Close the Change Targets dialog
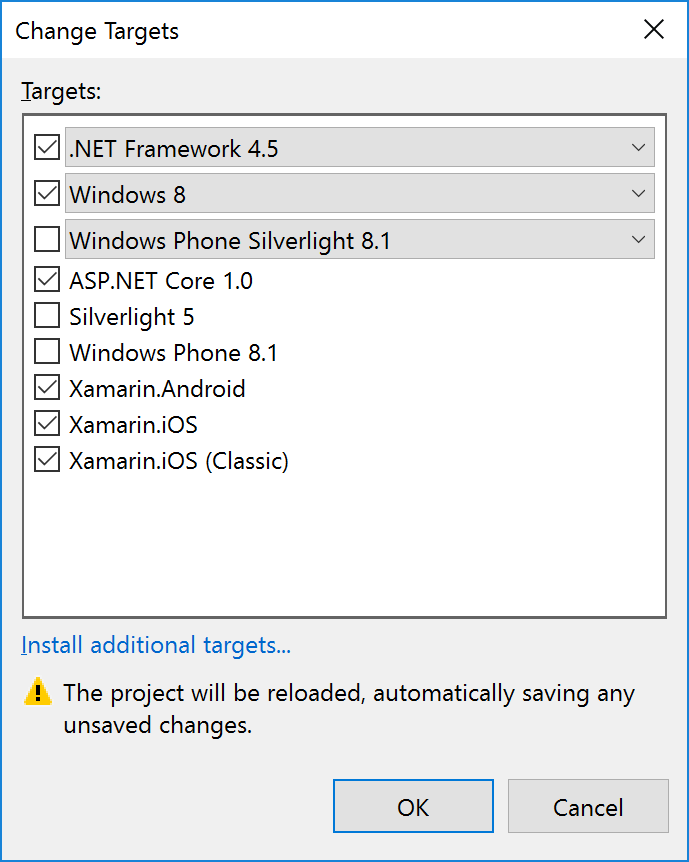 click(654, 30)
